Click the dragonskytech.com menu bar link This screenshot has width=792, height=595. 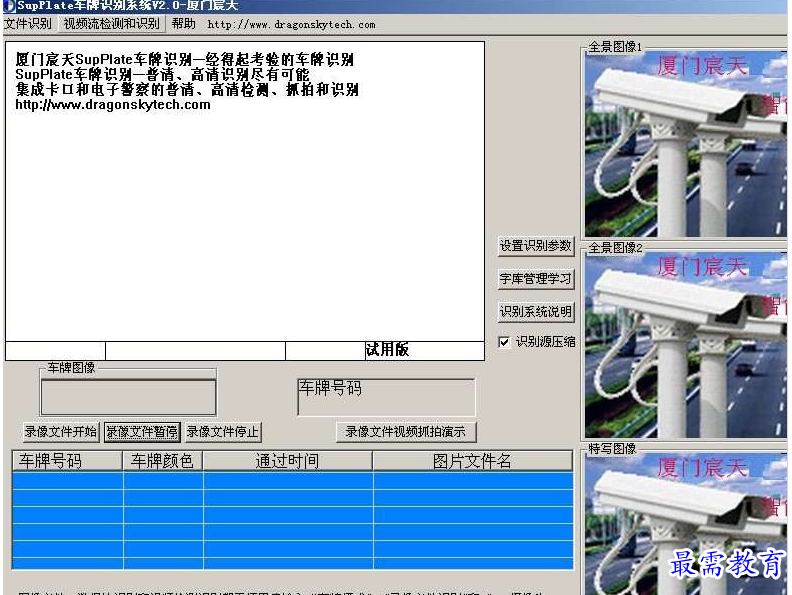[x=291, y=24]
